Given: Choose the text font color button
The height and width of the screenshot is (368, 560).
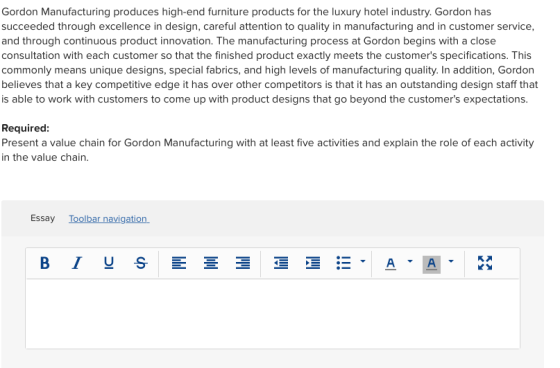Looking at the screenshot, I should (390, 264).
